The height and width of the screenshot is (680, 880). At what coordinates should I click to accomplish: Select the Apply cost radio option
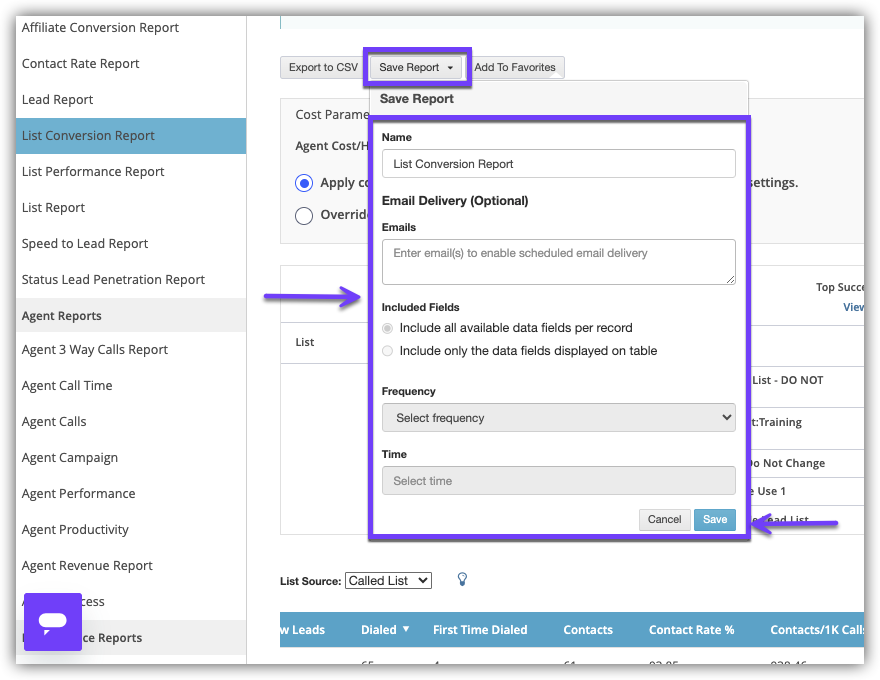coord(304,183)
